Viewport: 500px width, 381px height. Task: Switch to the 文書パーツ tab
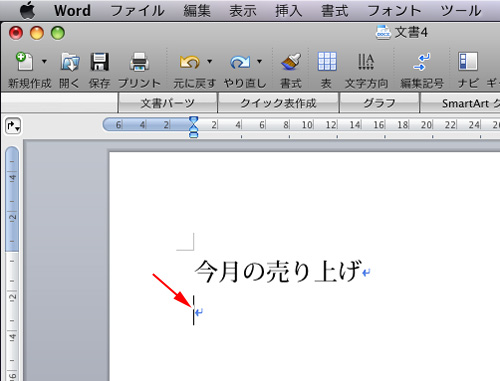click(x=167, y=103)
